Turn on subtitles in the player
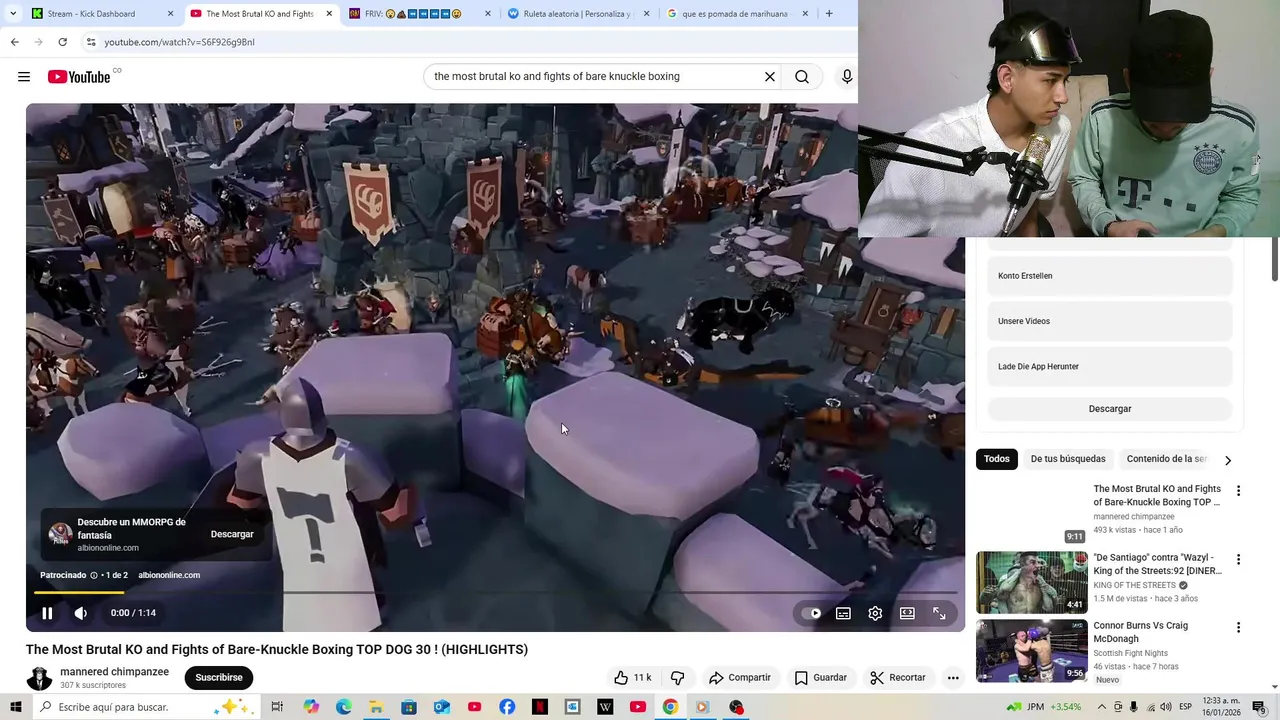This screenshot has height=720, width=1280. [843, 613]
